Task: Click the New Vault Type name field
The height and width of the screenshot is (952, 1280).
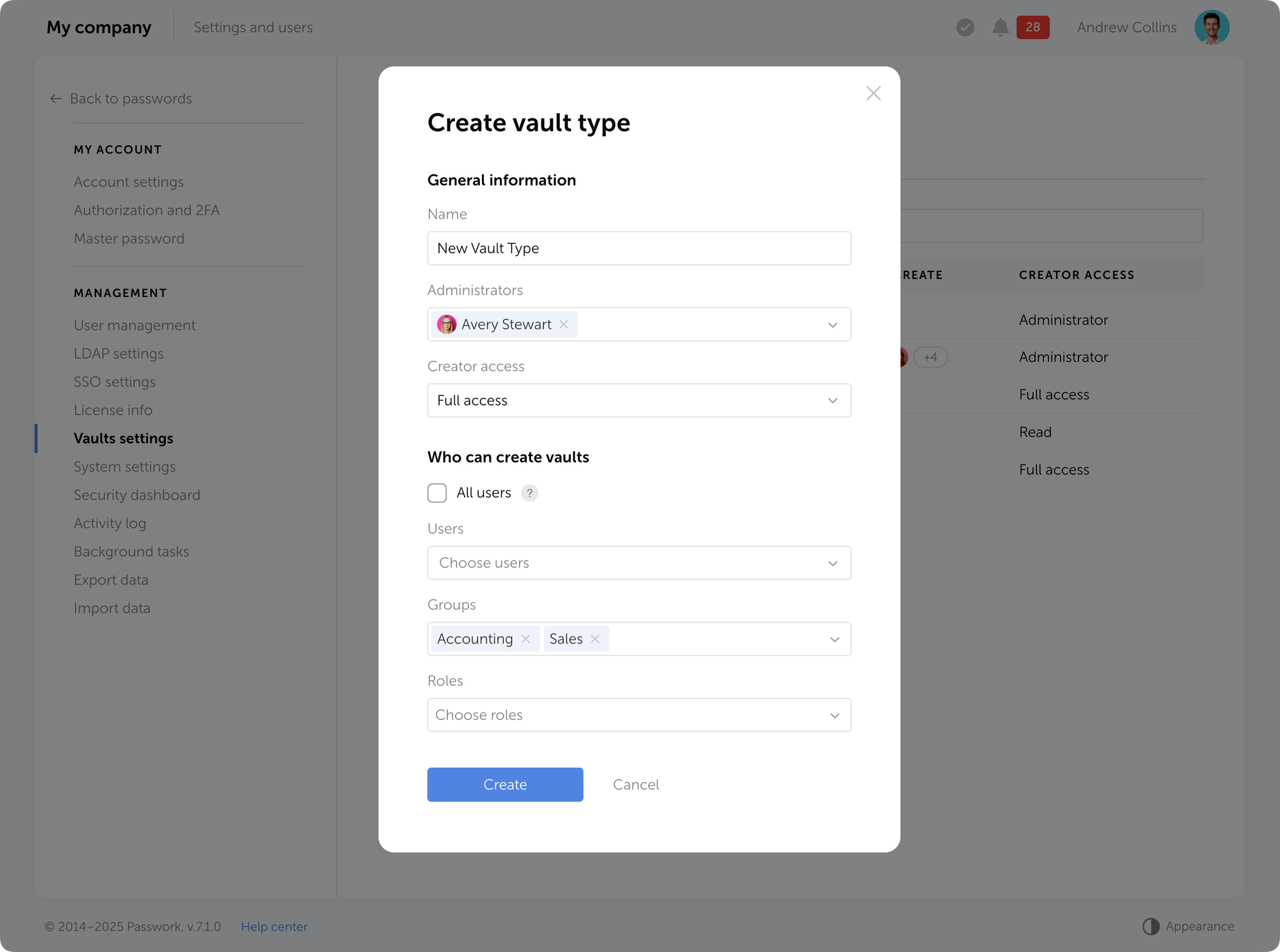Action: 639,248
